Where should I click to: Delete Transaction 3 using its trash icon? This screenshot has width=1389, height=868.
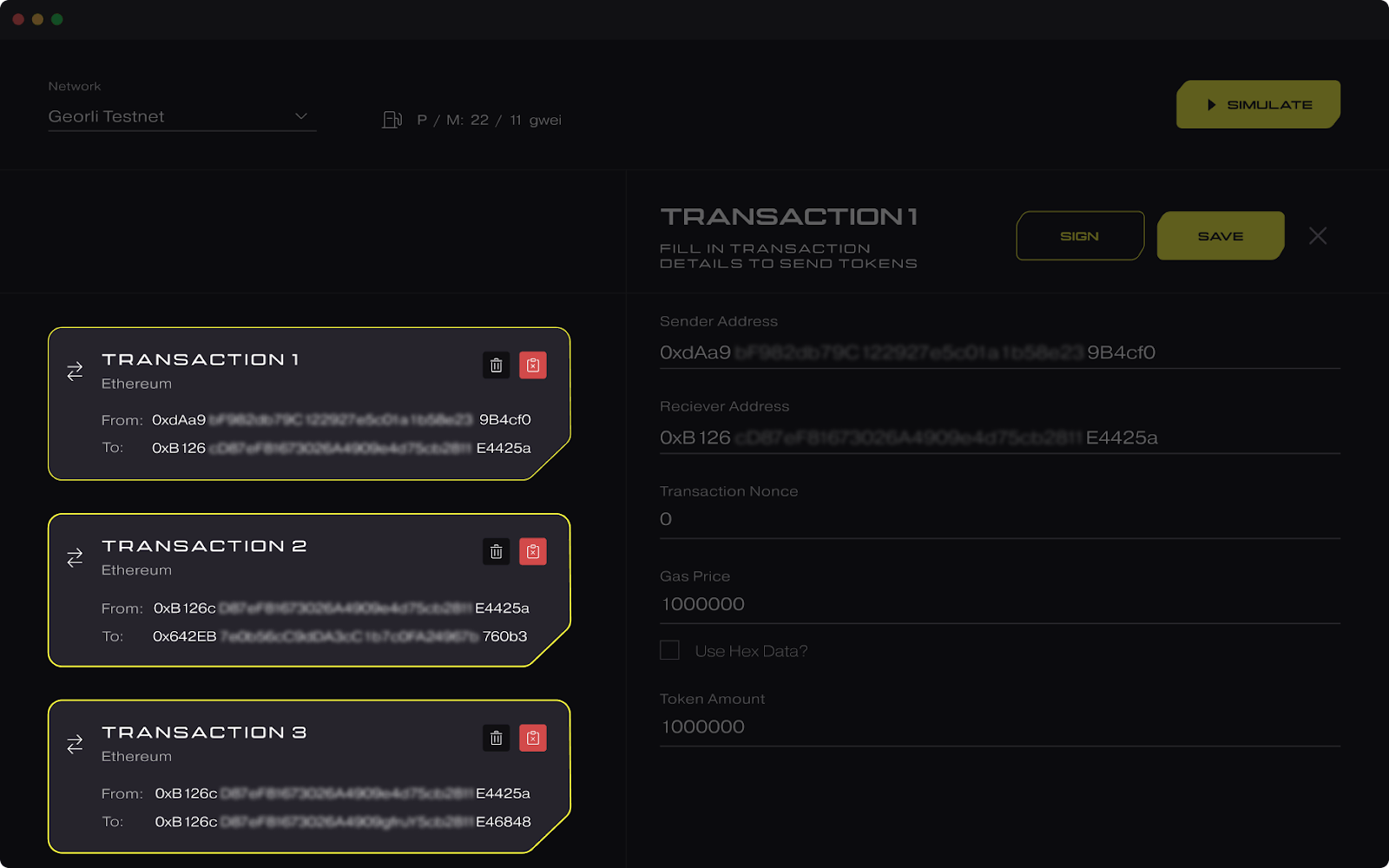[496, 739]
